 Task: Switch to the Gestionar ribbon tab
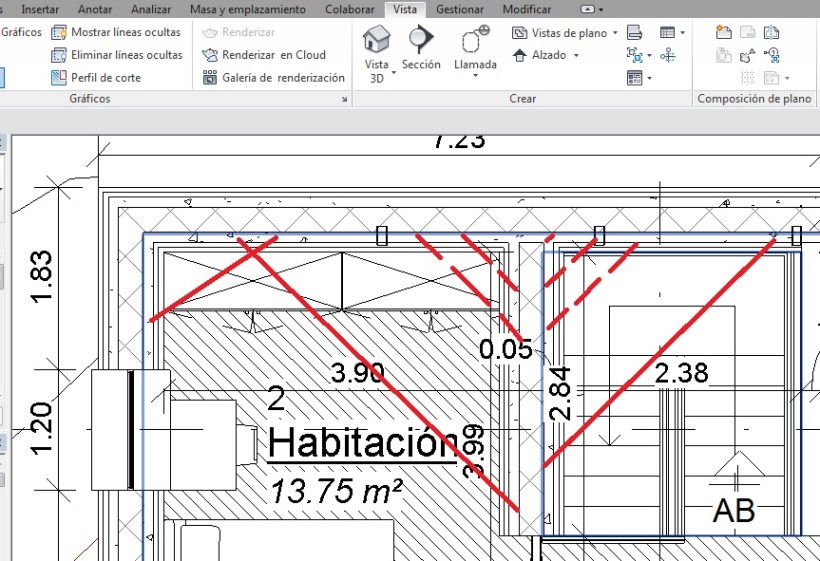coord(459,9)
